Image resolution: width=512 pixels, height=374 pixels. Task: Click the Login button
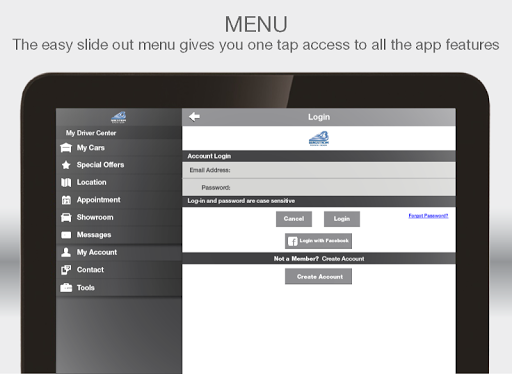pos(342,219)
